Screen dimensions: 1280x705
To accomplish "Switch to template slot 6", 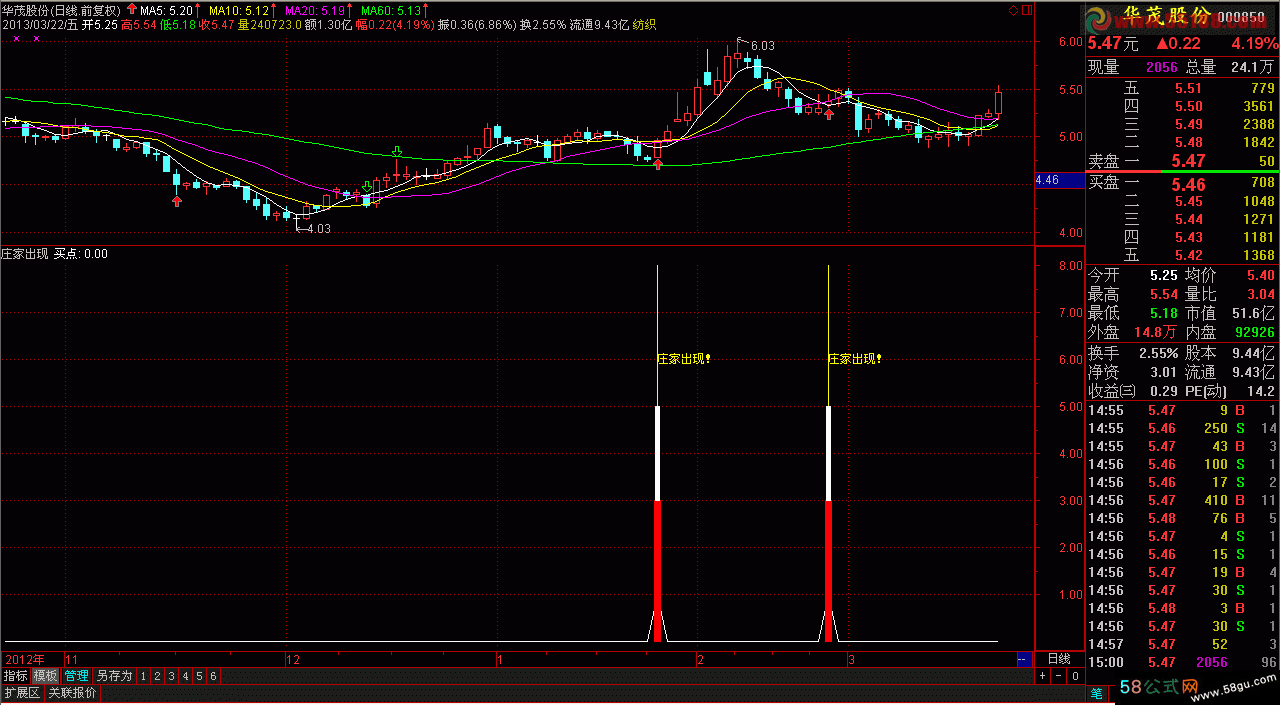I will coord(212,677).
